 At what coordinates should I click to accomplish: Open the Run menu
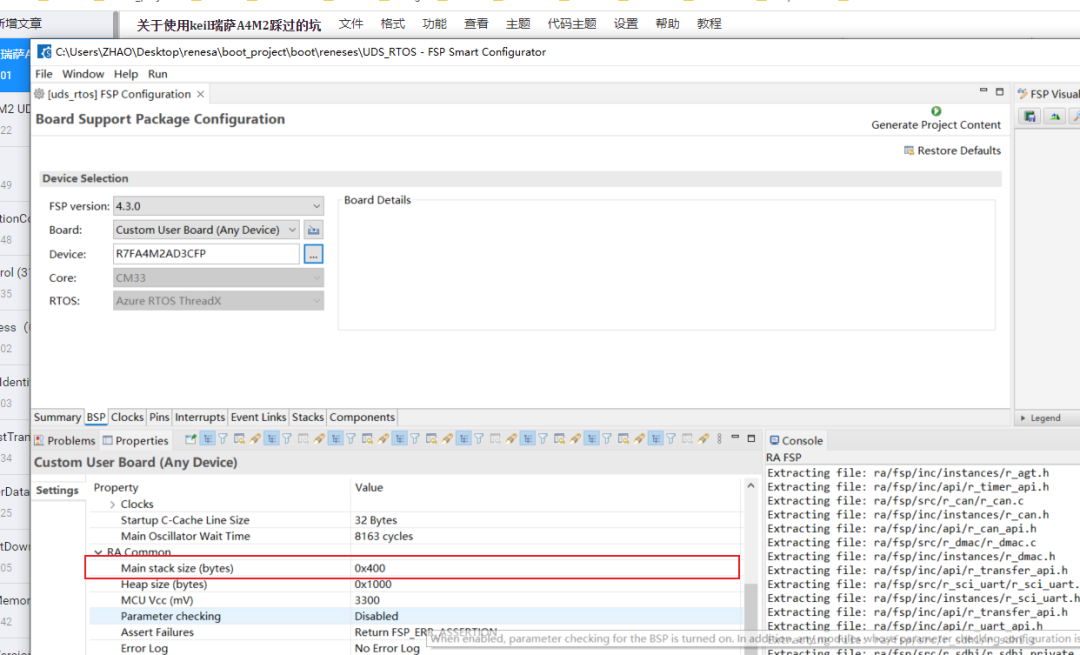click(158, 74)
